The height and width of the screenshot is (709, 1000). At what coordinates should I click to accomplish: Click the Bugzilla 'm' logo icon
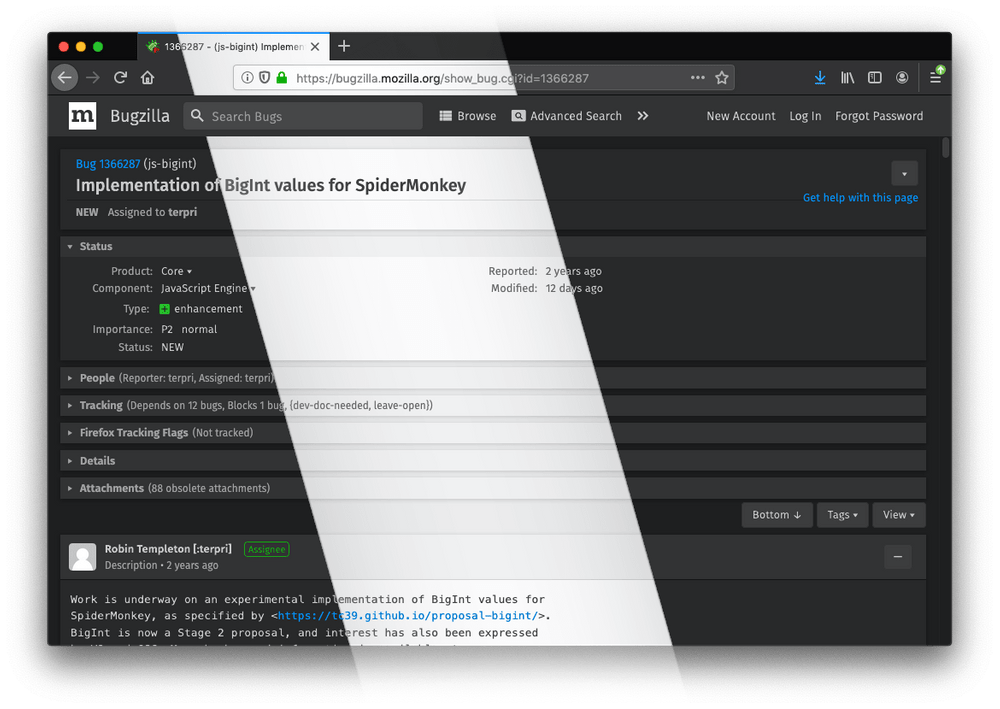coord(82,116)
